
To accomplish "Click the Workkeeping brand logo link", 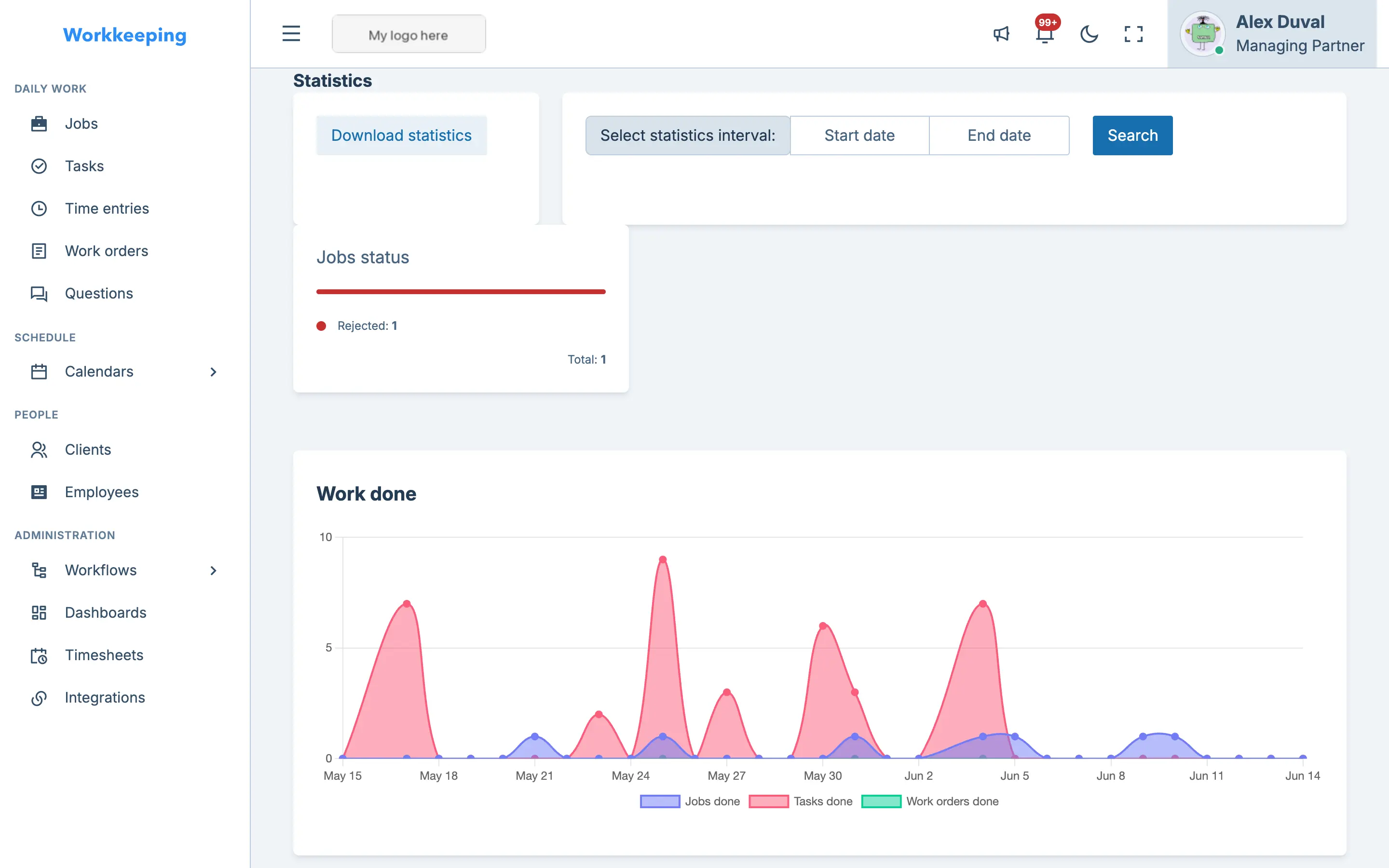I will [x=124, y=35].
